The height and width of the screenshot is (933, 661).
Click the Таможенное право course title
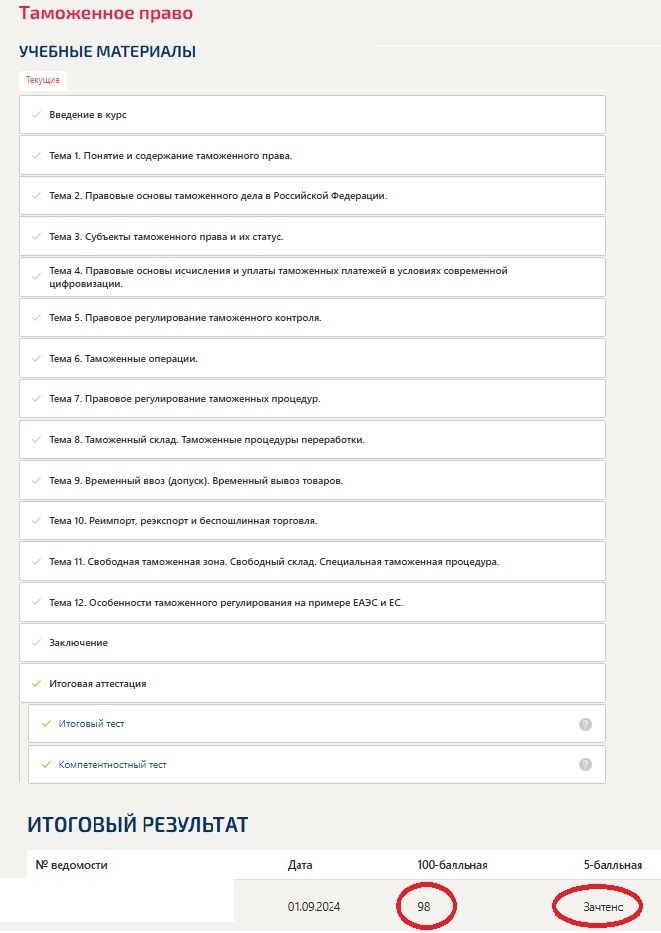[x=106, y=13]
